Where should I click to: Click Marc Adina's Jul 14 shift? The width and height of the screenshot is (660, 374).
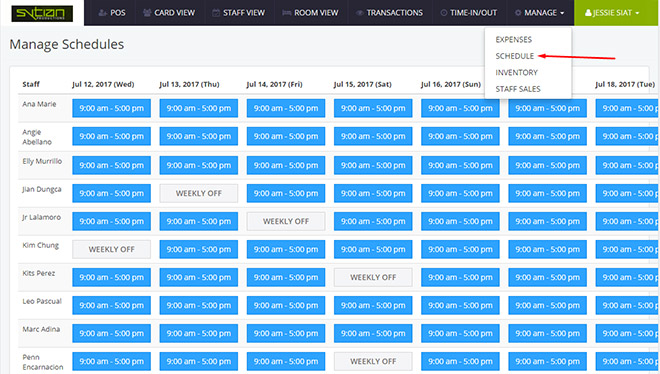coord(286,333)
